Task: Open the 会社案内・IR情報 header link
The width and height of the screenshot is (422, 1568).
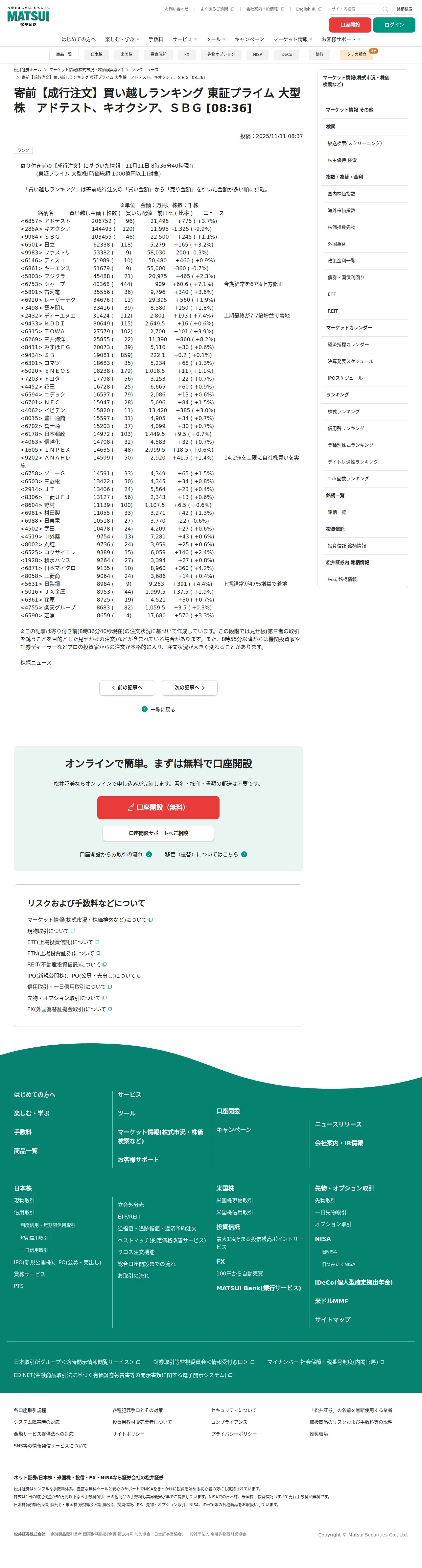Action: pos(265,9)
